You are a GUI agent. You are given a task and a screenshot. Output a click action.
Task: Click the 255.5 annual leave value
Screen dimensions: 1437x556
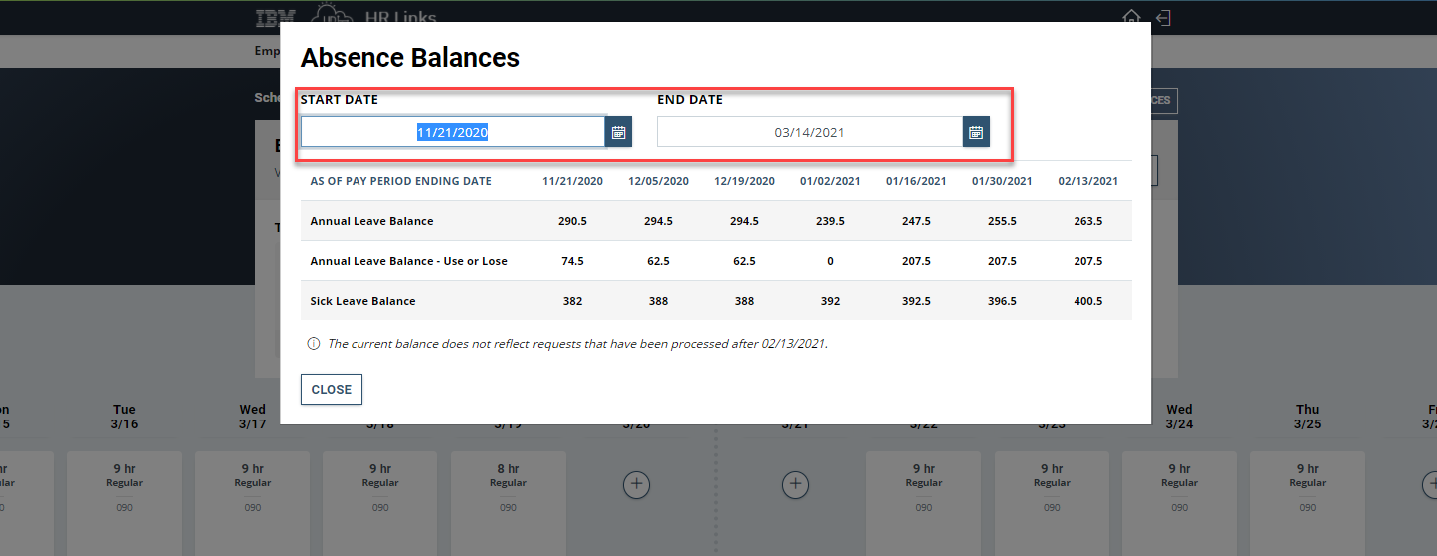tap(1002, 221)
